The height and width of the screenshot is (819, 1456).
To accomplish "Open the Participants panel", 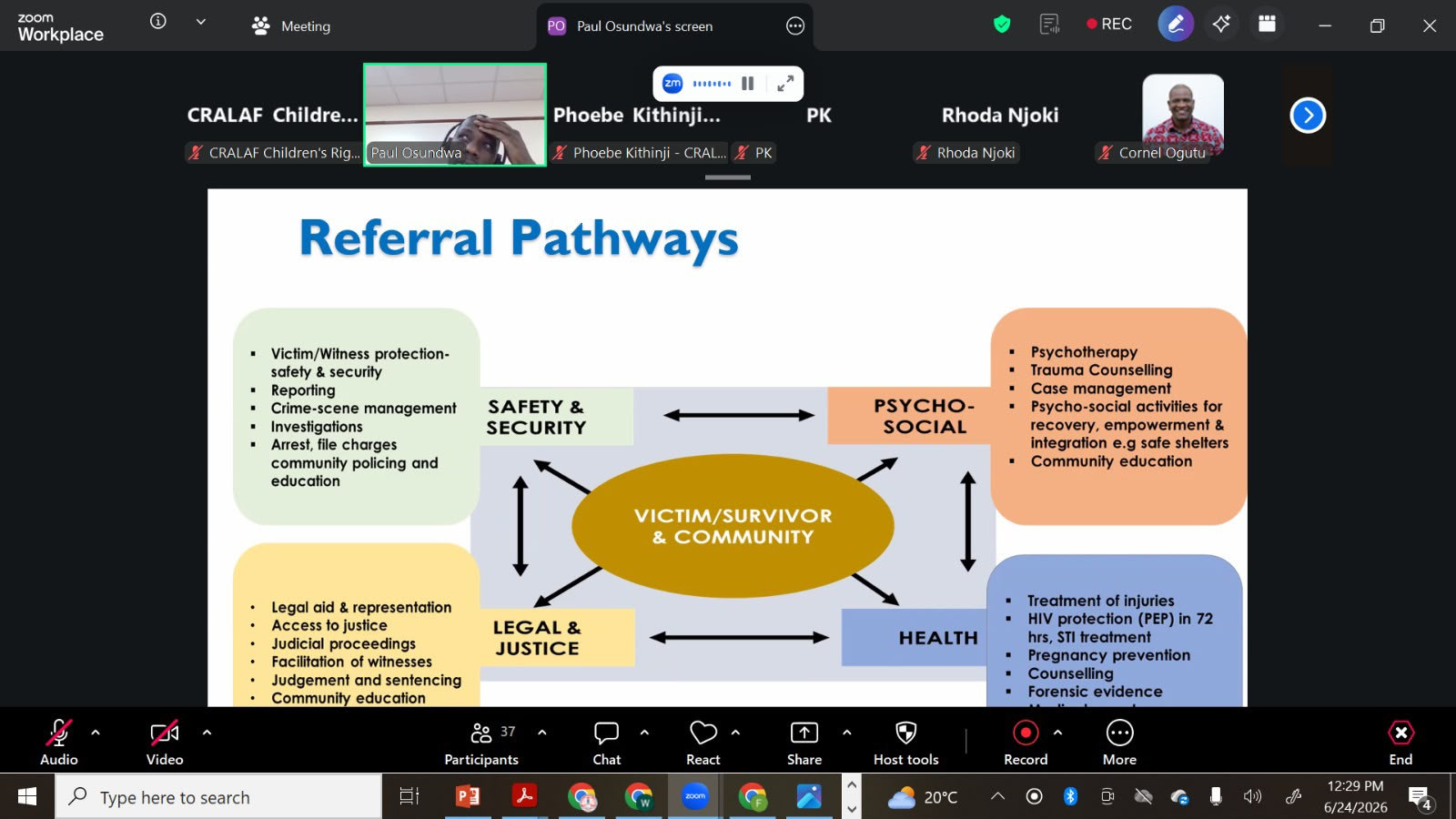I will point(481,743).
